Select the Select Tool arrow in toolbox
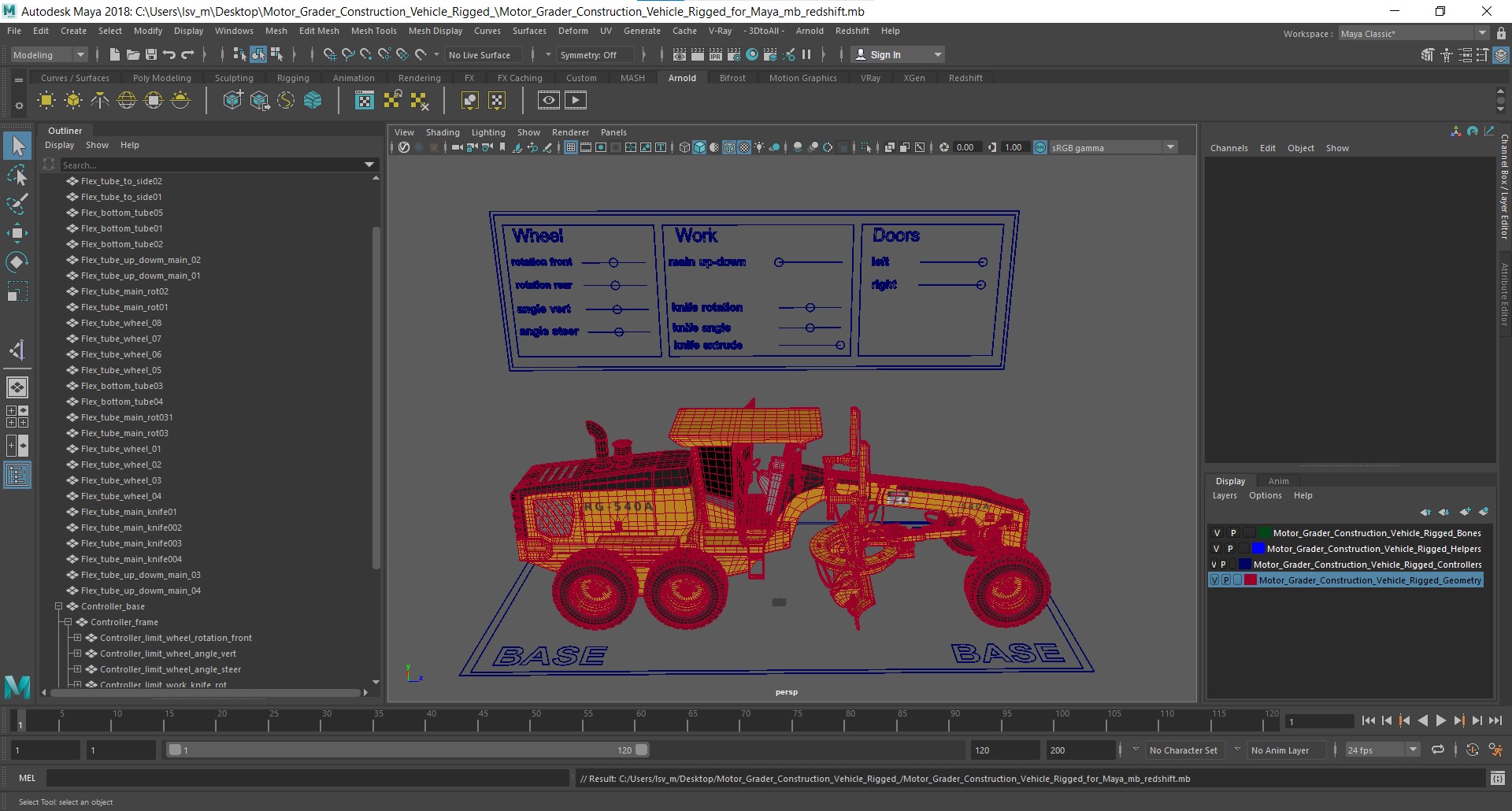 [17, 146]
